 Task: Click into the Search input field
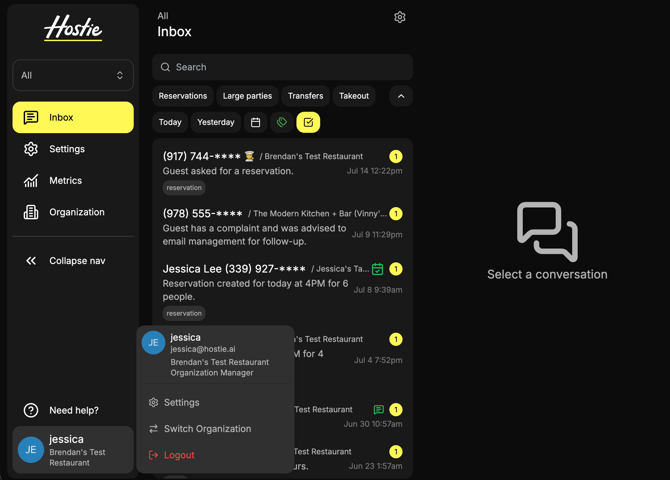point(282,67)
